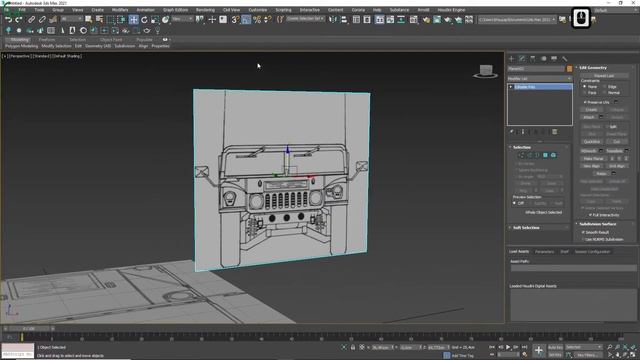Click the Make Planar button

pos(593,158)
